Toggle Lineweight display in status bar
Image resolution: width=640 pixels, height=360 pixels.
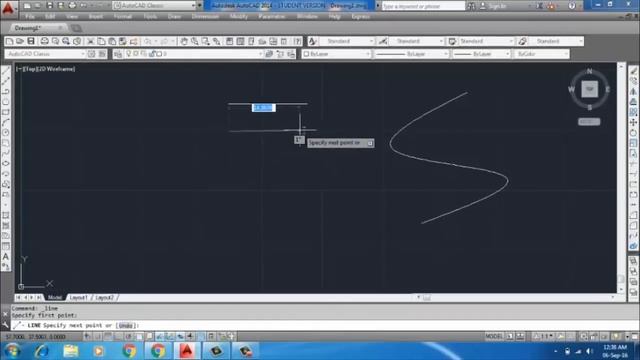tap(191, 336)
